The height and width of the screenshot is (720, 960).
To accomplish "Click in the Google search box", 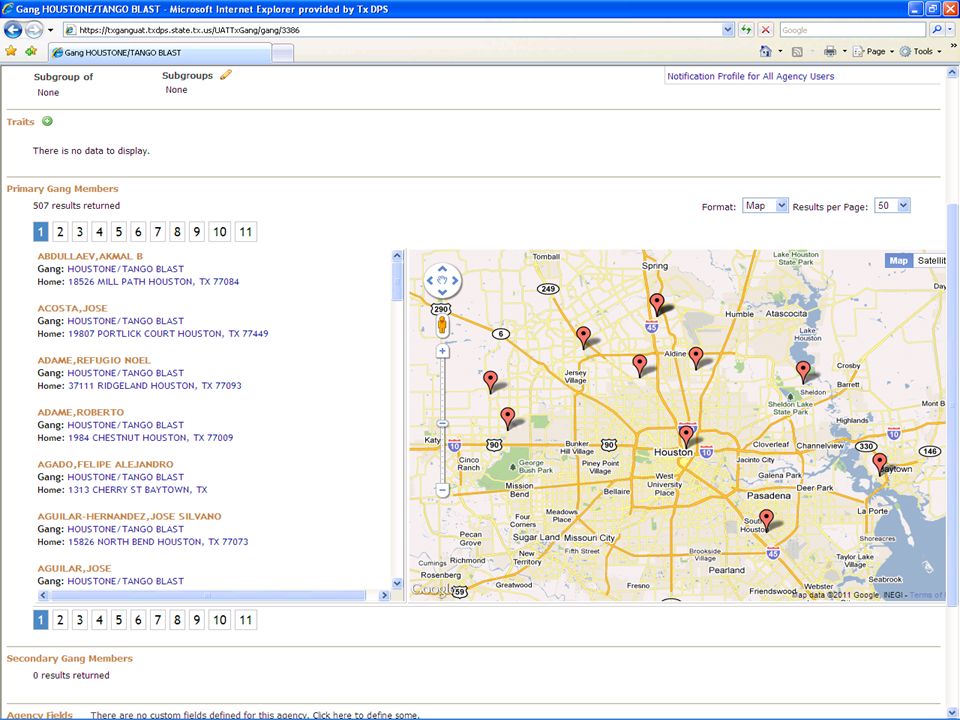I will coord(852,29).
